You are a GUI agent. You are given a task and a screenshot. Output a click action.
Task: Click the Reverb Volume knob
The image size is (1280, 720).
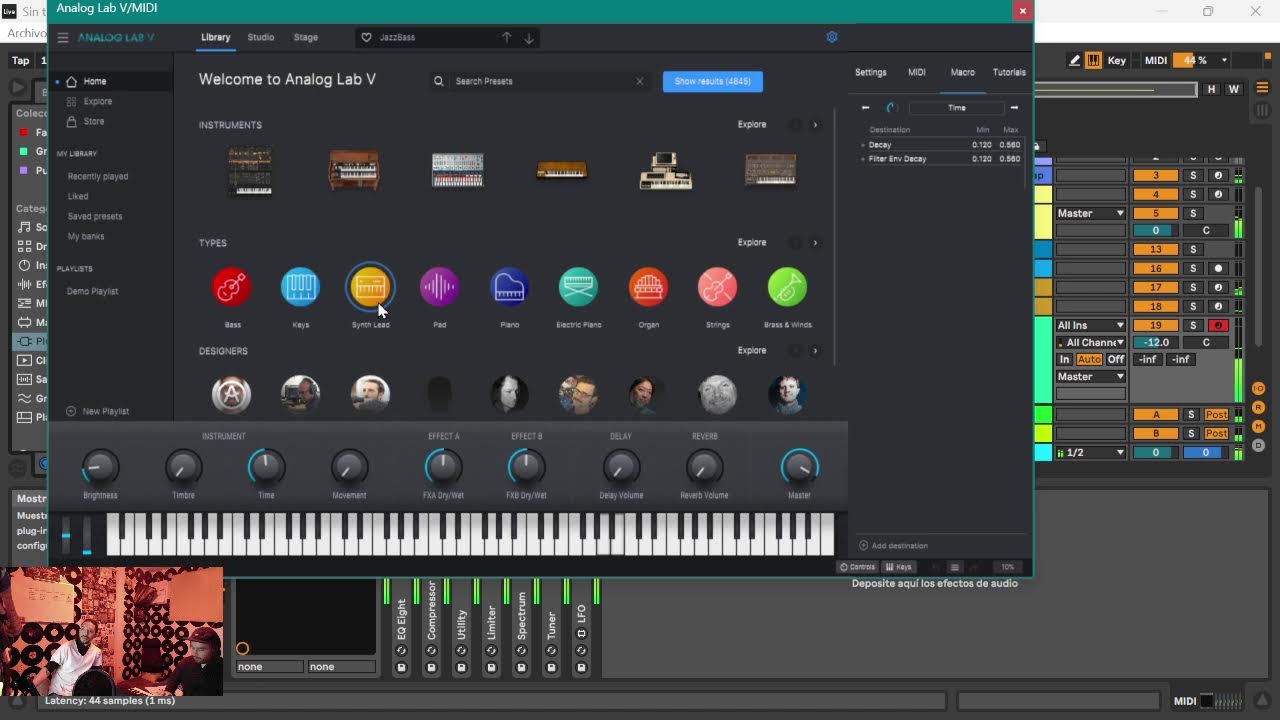click(x=704, y=466)
